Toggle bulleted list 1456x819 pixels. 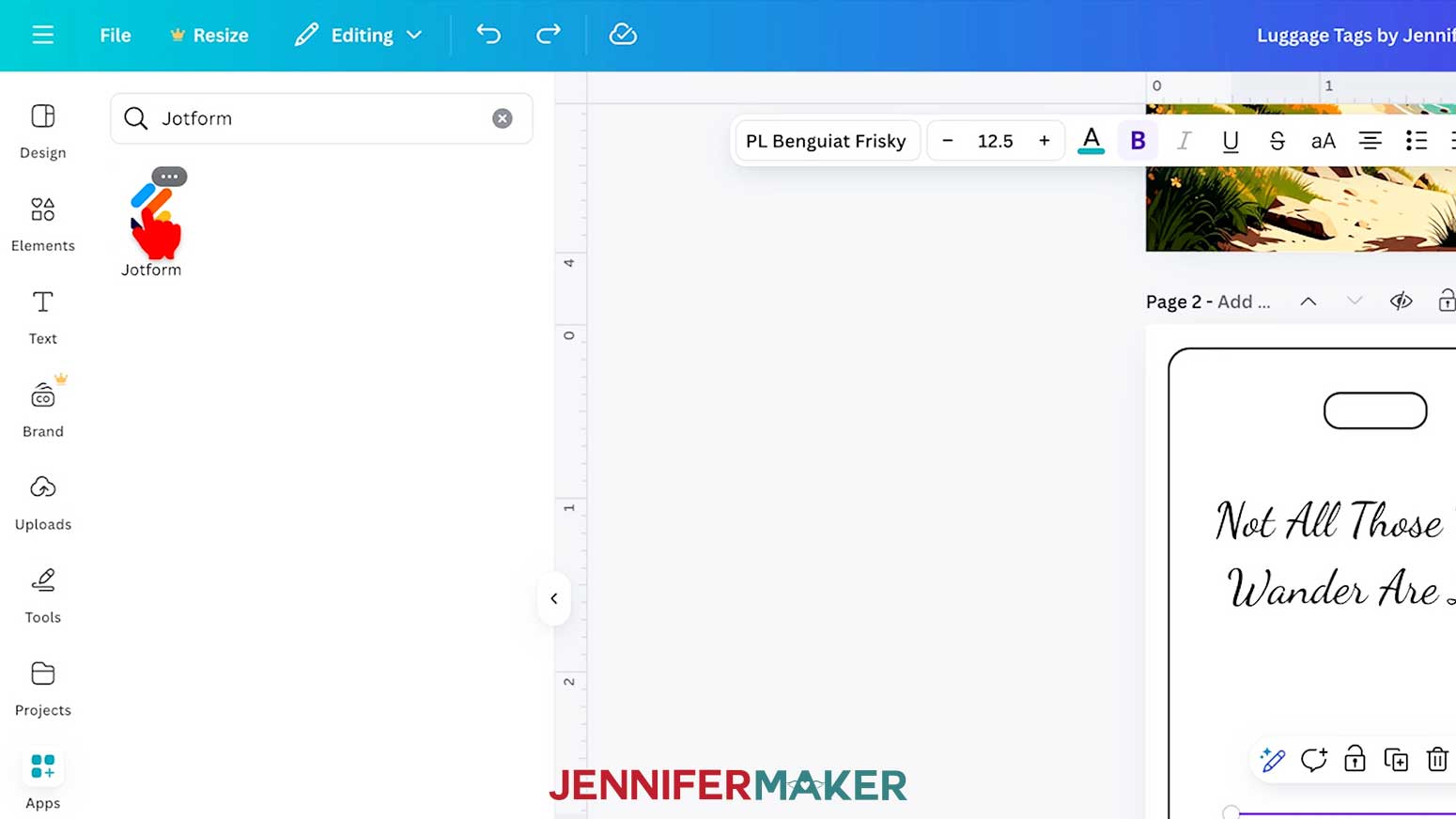(1416, 141)
